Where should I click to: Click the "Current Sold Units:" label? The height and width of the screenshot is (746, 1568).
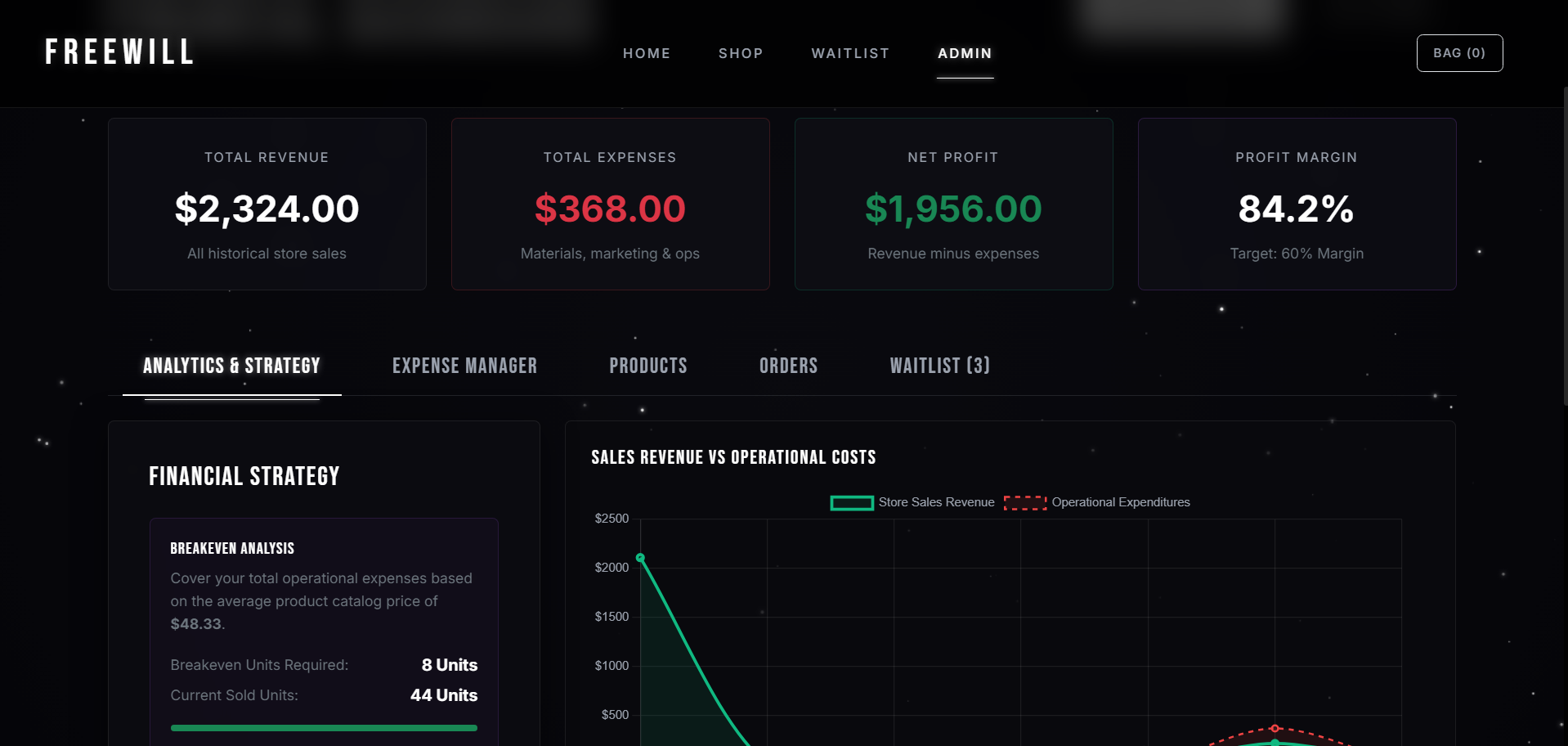234,695
